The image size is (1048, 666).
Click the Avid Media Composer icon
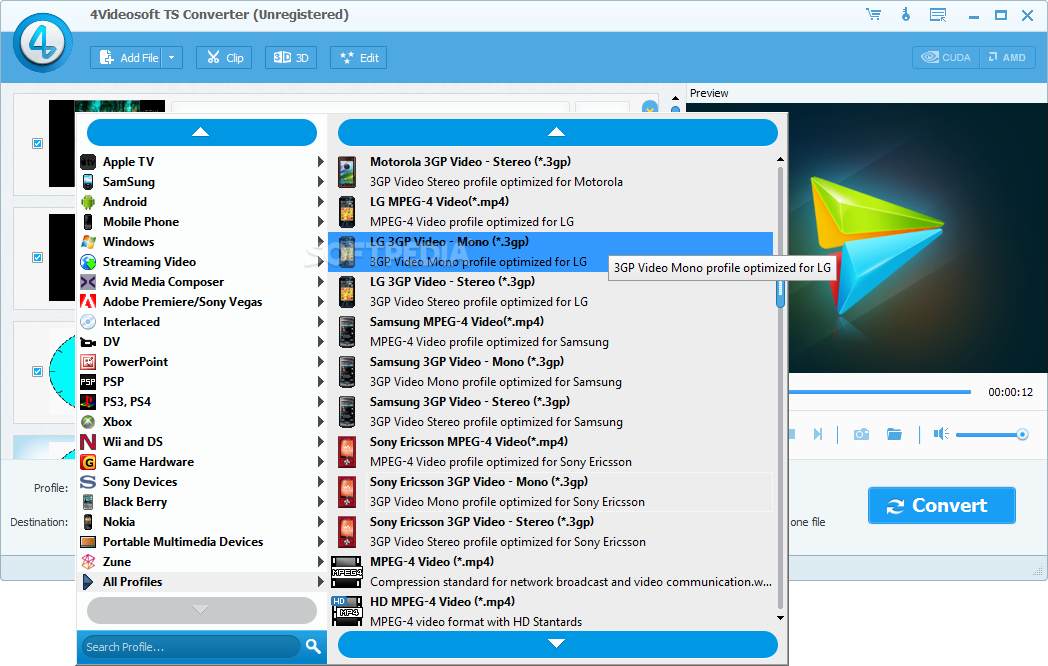click(88, 282)
